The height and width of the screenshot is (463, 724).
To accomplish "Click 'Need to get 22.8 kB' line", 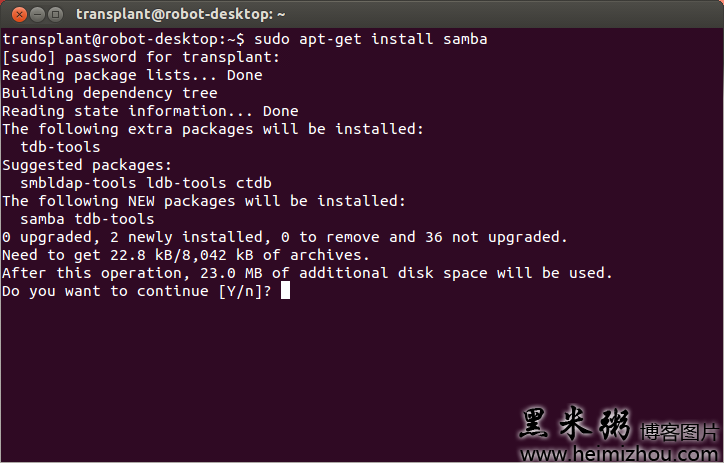I will pos(186,255).
